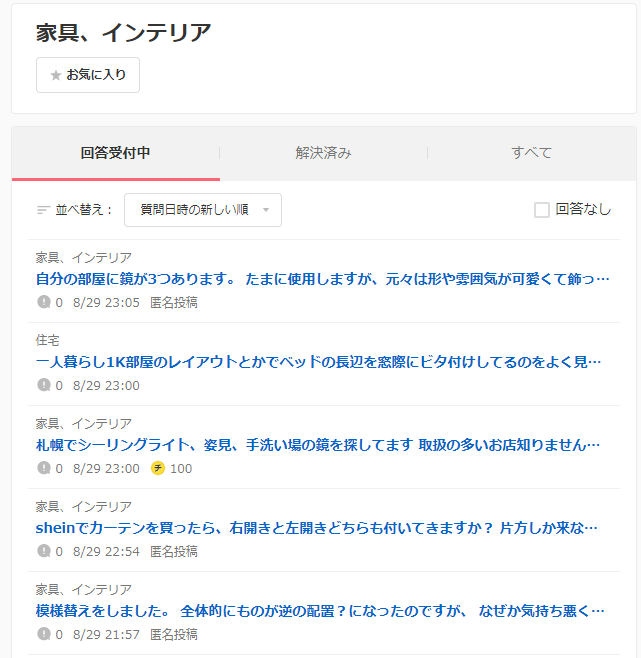Switch to the 解決済み tab
Viewport: 641px width, 658px height.
(323, 153)
